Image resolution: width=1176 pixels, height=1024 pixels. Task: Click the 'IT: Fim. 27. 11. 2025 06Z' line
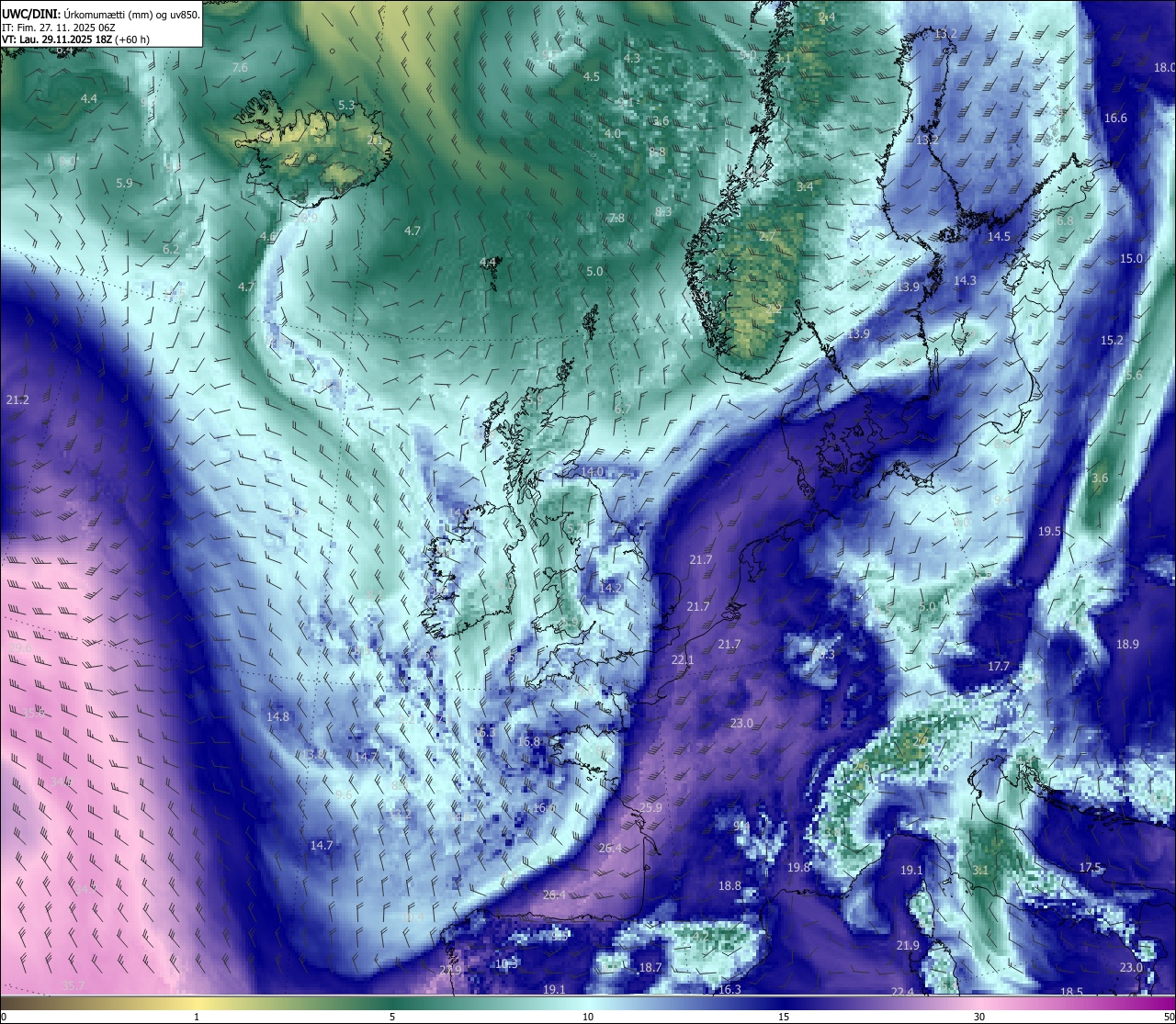coord(58,28)
